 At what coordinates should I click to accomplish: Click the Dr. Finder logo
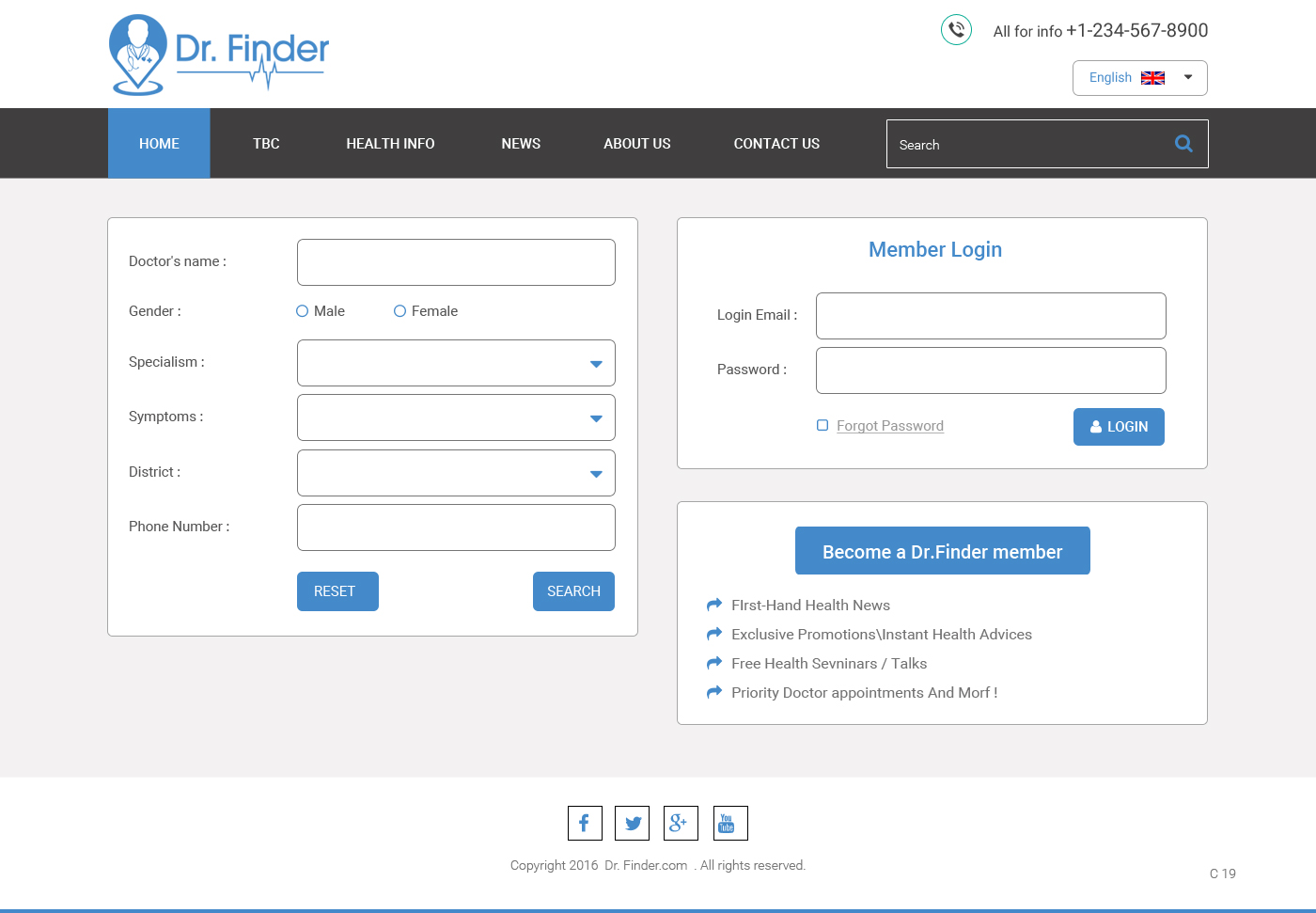click(x=219, y=55)
